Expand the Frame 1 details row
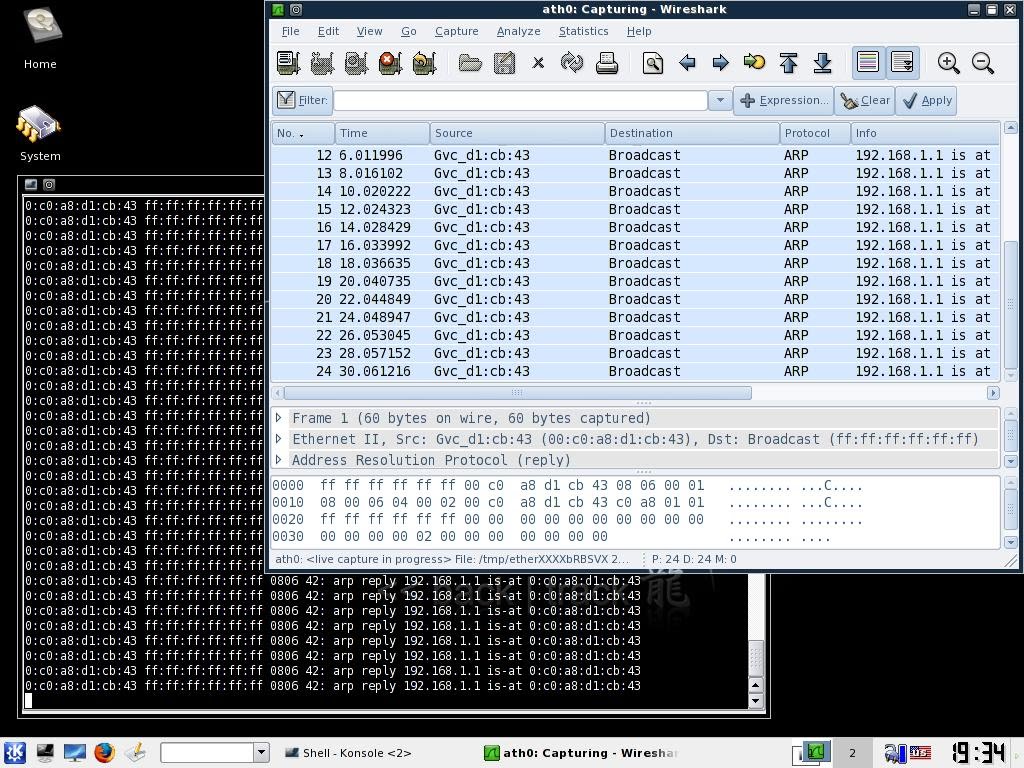The width and height of the screenshot is (1024, 768). (x=279, y=418)
